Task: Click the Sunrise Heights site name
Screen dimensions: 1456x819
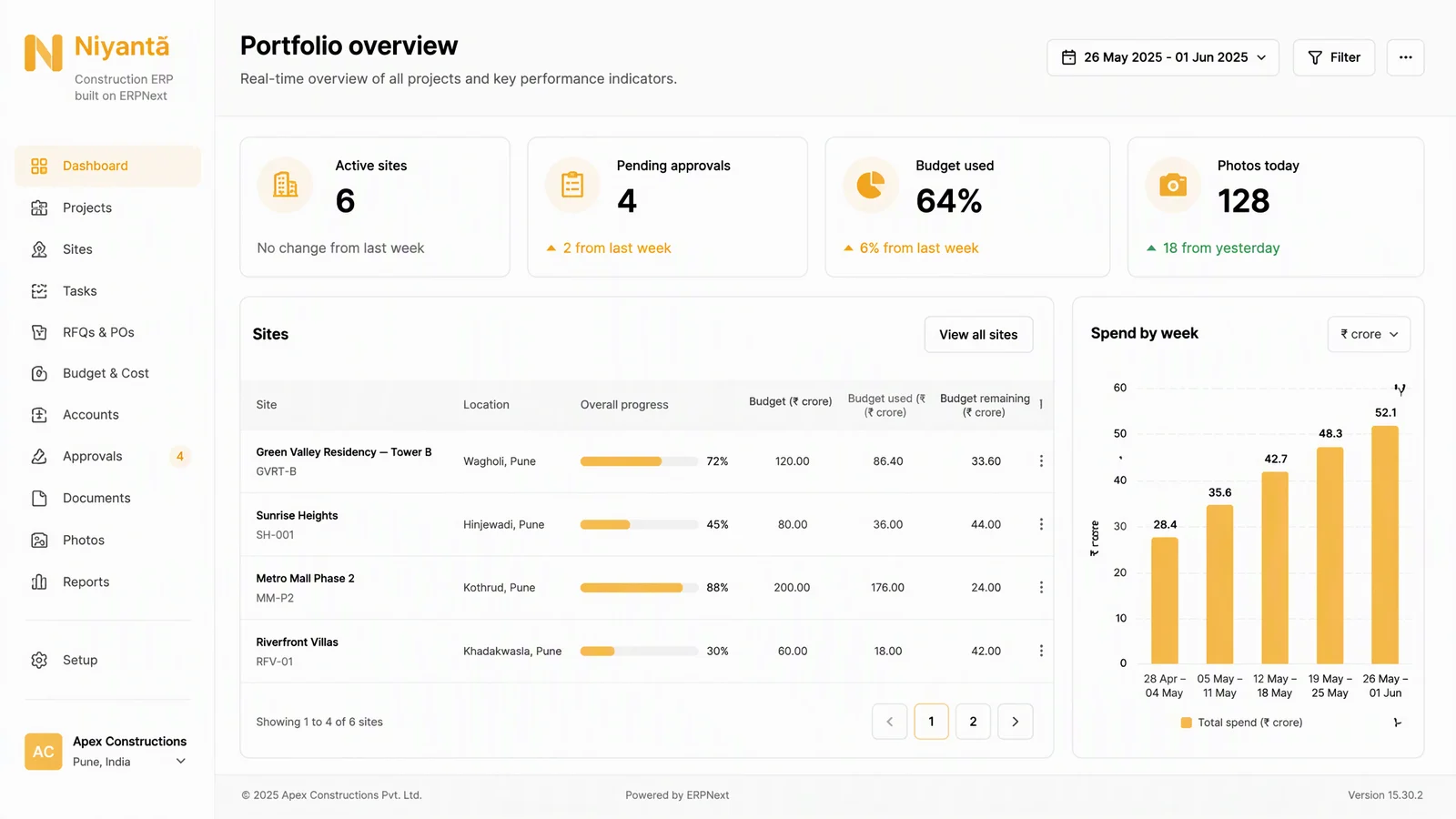Action: tap(297, 515)
